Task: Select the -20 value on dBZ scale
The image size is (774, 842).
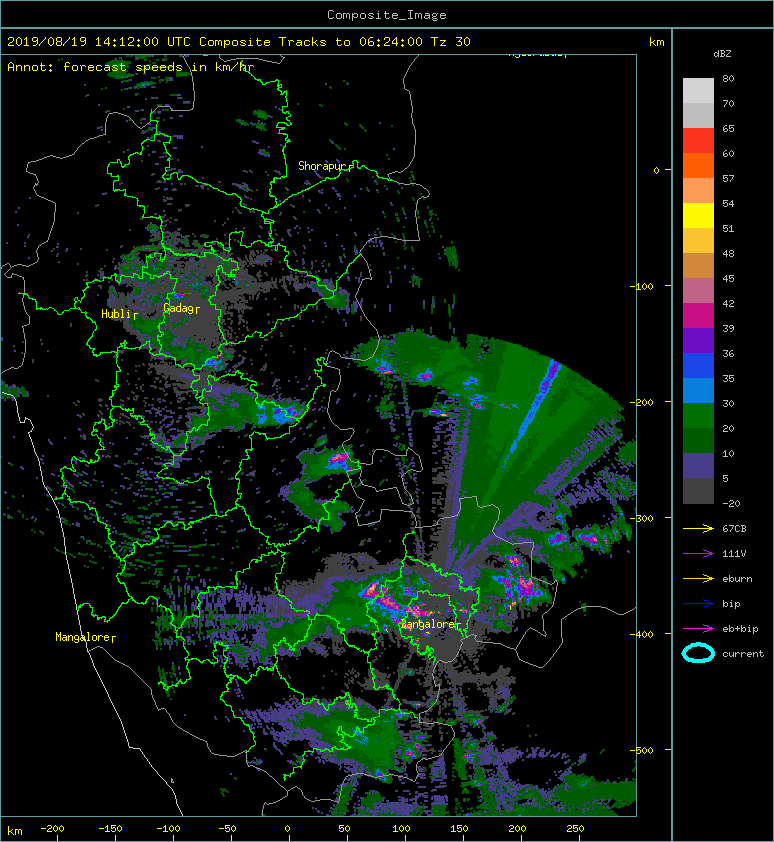Action: pos(731,504)
